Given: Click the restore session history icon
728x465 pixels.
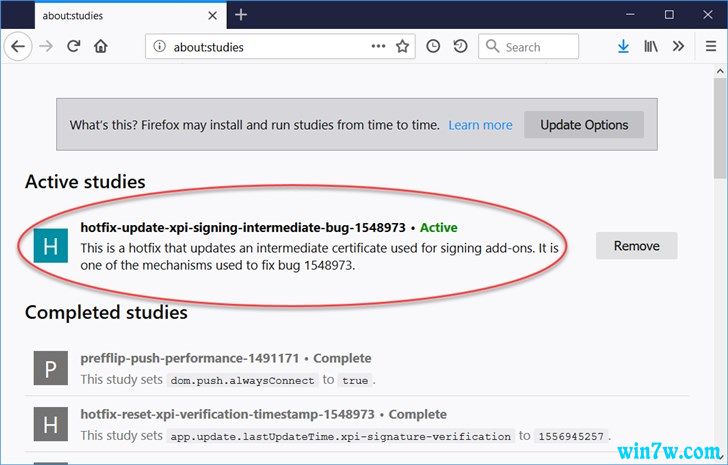Looking at the screenshot, I should click(460, 46).
